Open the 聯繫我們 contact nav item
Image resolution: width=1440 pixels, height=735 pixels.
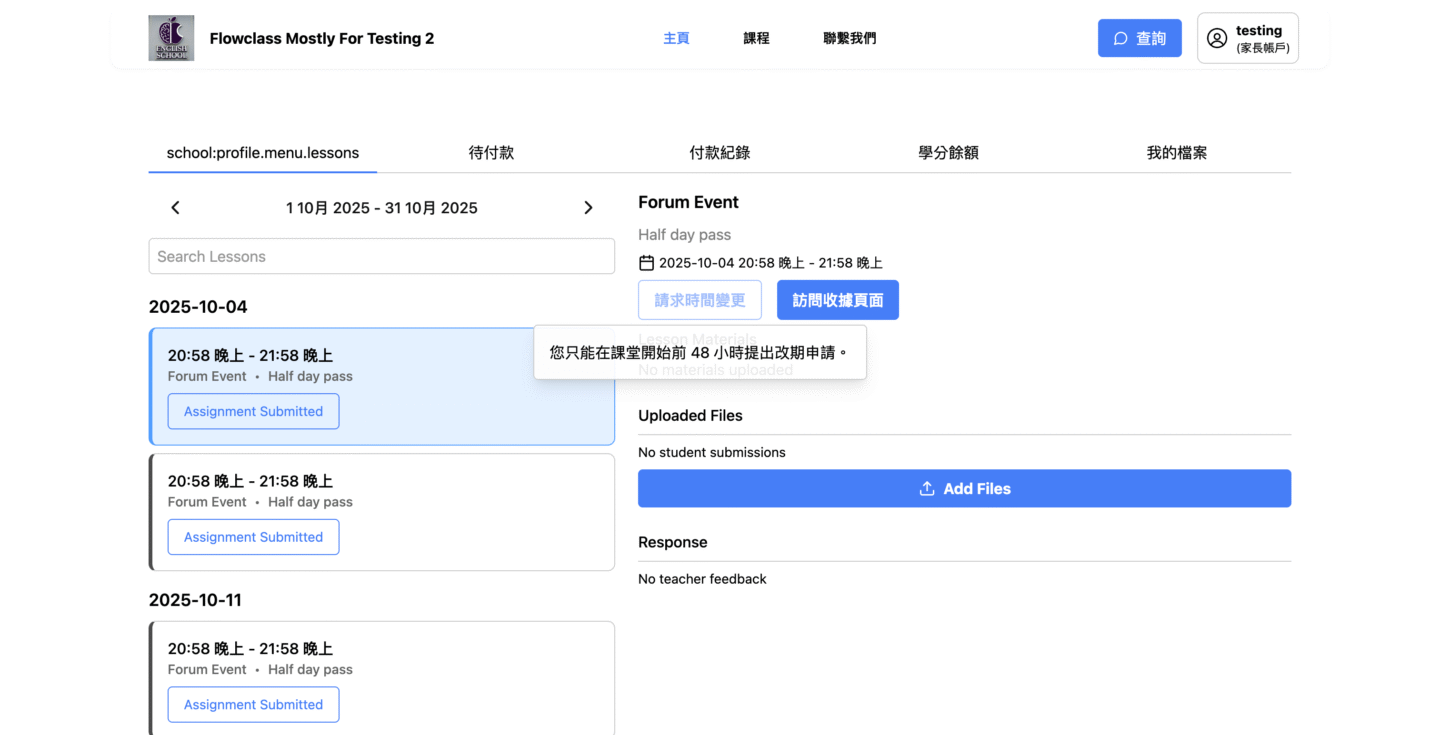tap(849, 38)
